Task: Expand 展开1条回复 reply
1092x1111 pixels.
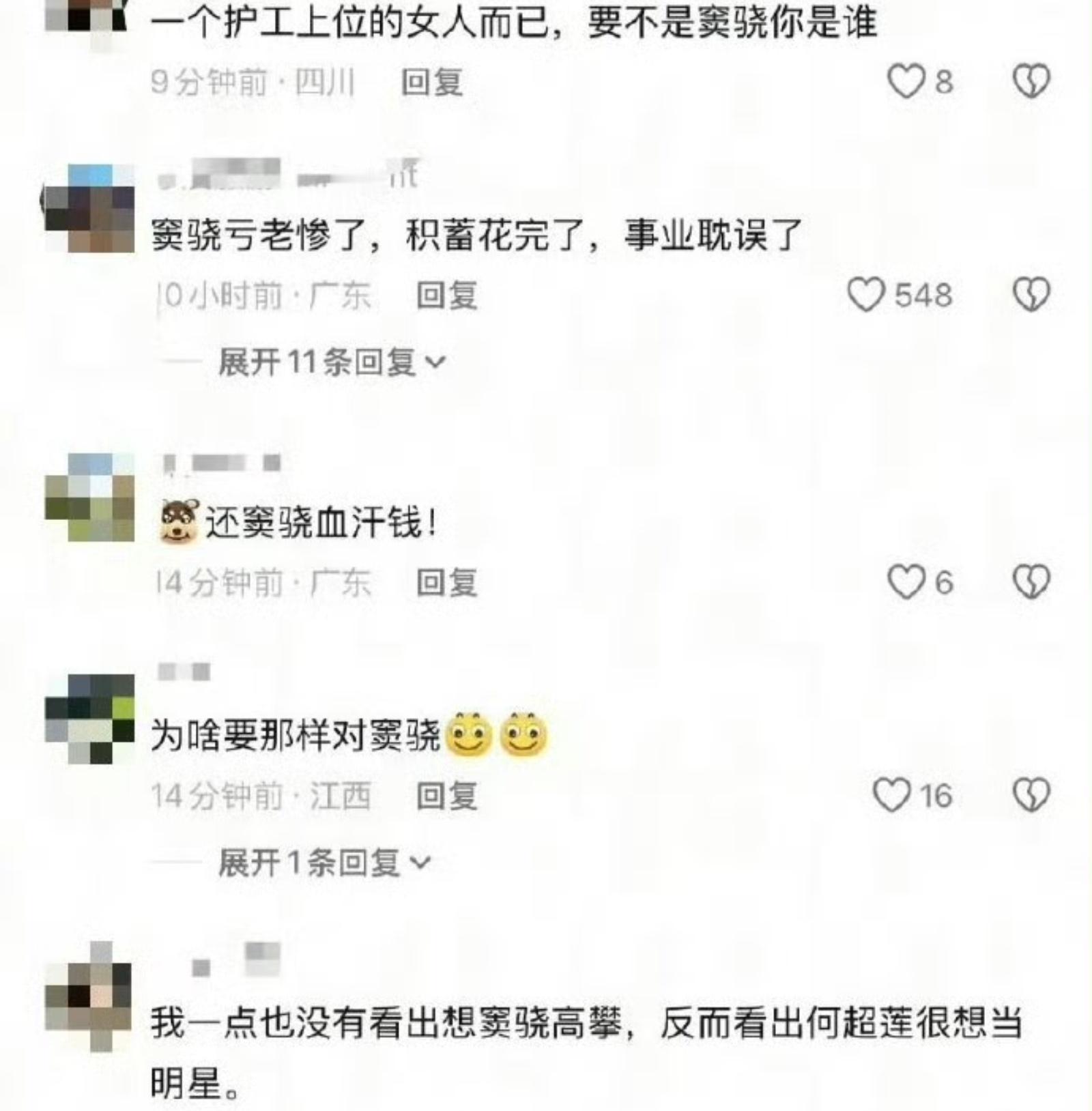Action: coord(324,863)
